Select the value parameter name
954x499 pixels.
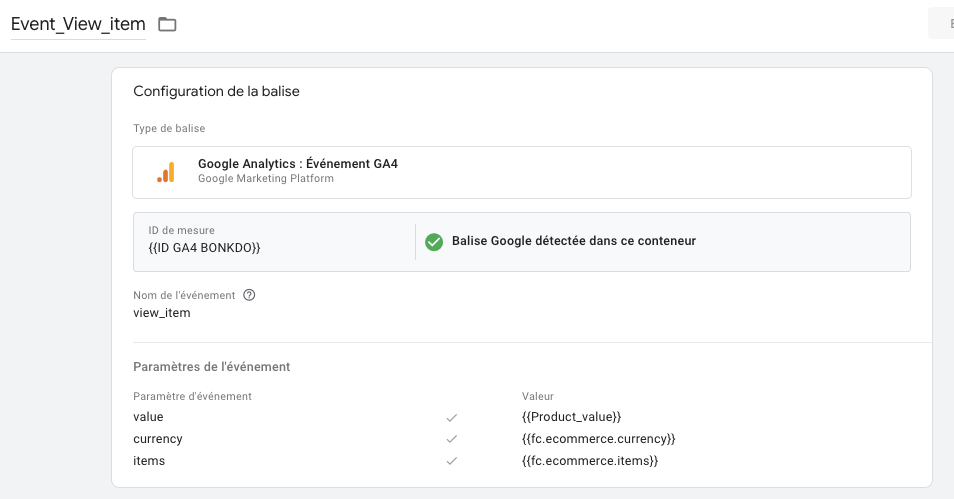tap(148, 417)
